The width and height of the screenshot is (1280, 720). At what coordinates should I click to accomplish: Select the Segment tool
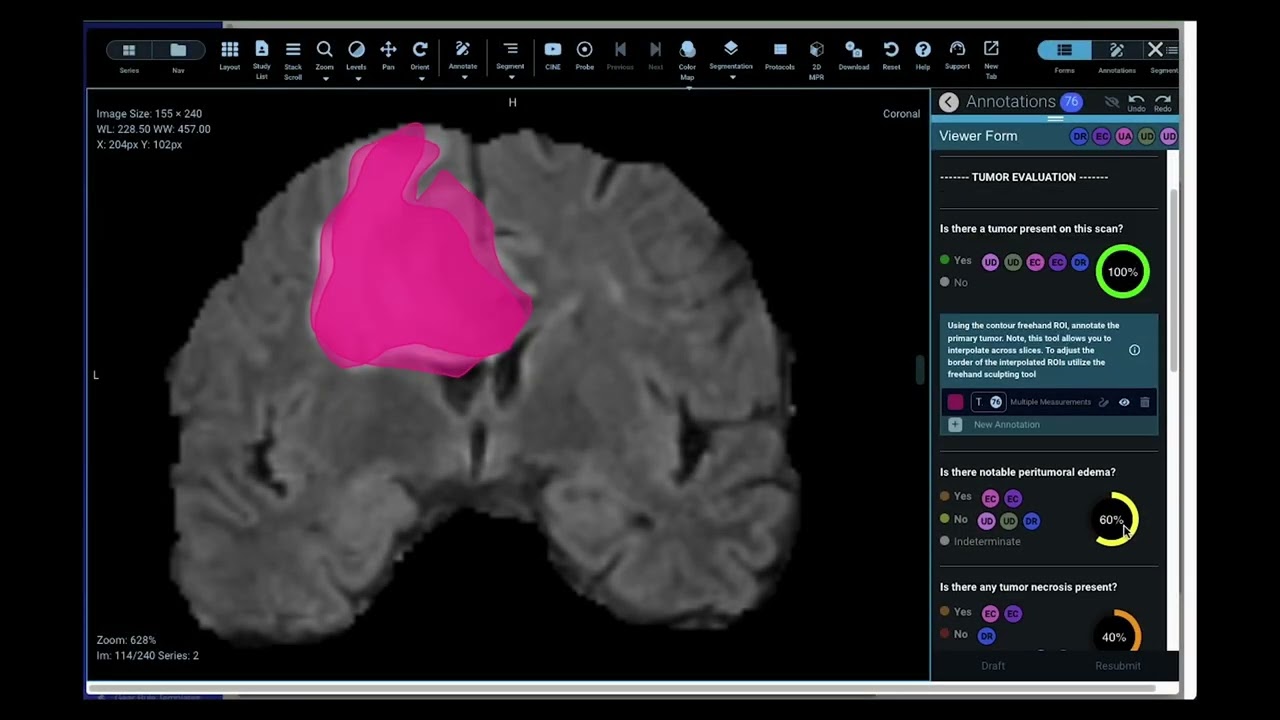coord(510,48)
